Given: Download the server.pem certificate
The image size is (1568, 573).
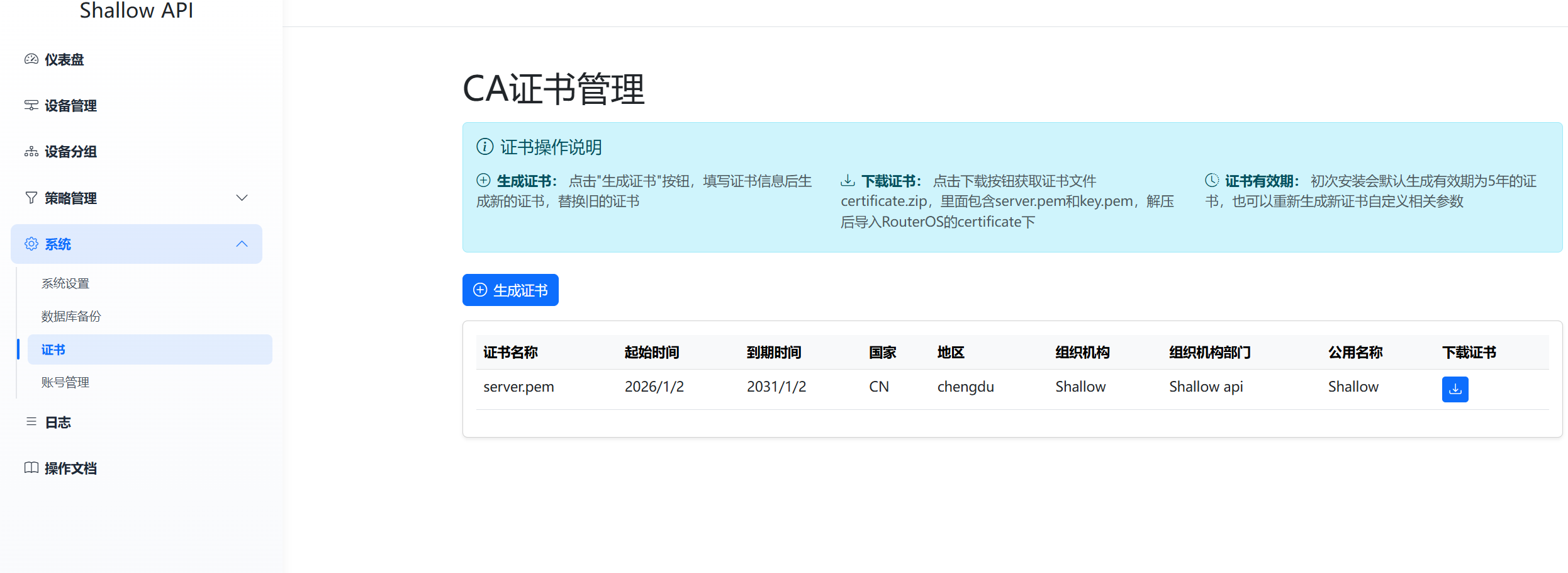Looking at the screenshot, I should click(1455, 389).
